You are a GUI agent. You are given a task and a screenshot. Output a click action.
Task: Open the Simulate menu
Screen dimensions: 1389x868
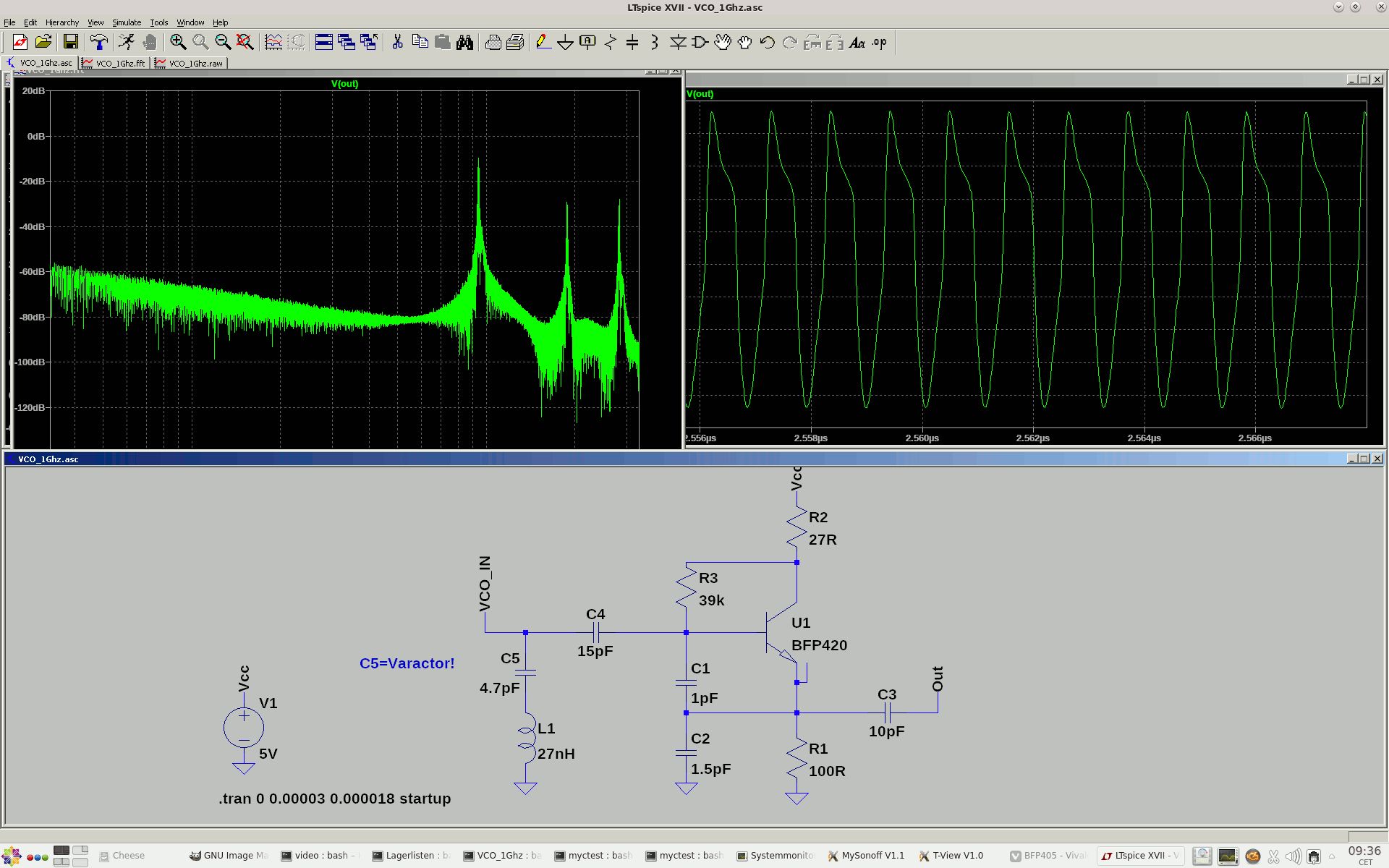pyautogui.click(x=127, y=22)
